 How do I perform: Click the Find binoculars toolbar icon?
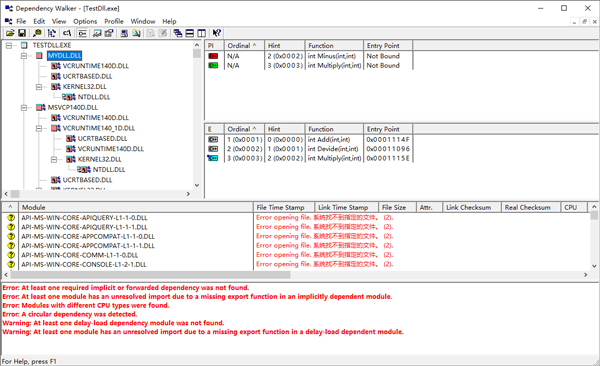pos(37,33)
